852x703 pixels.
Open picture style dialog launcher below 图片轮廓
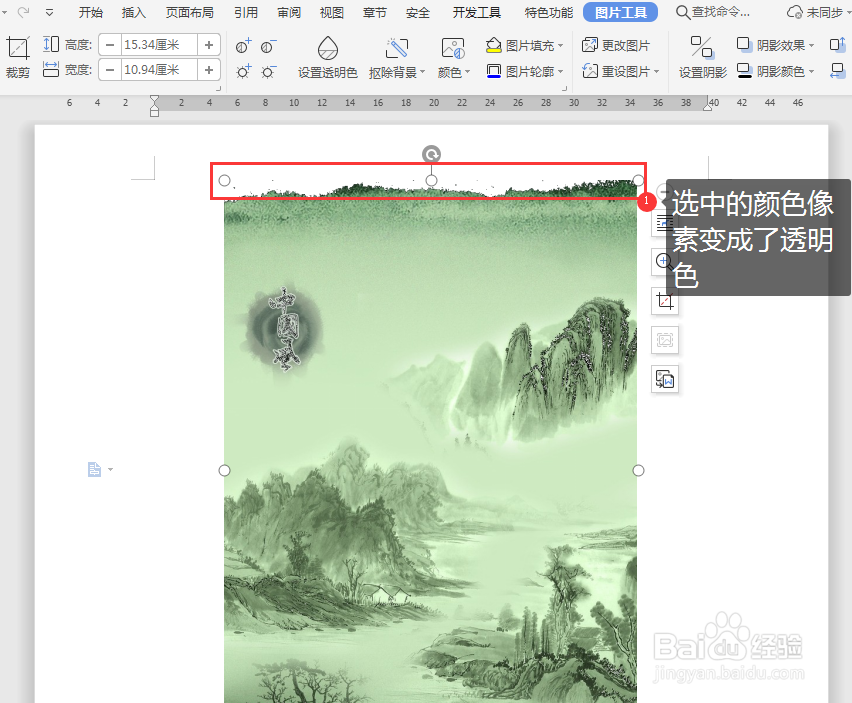(x=565, y=88)
